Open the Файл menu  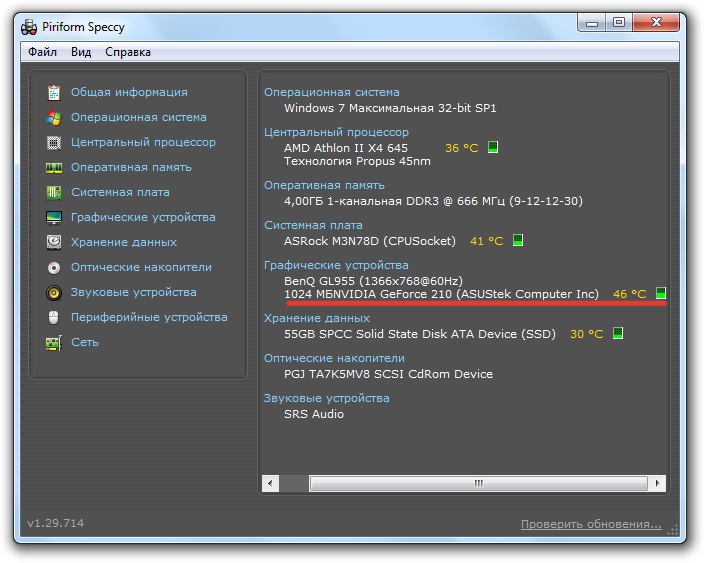click(42, 52)
